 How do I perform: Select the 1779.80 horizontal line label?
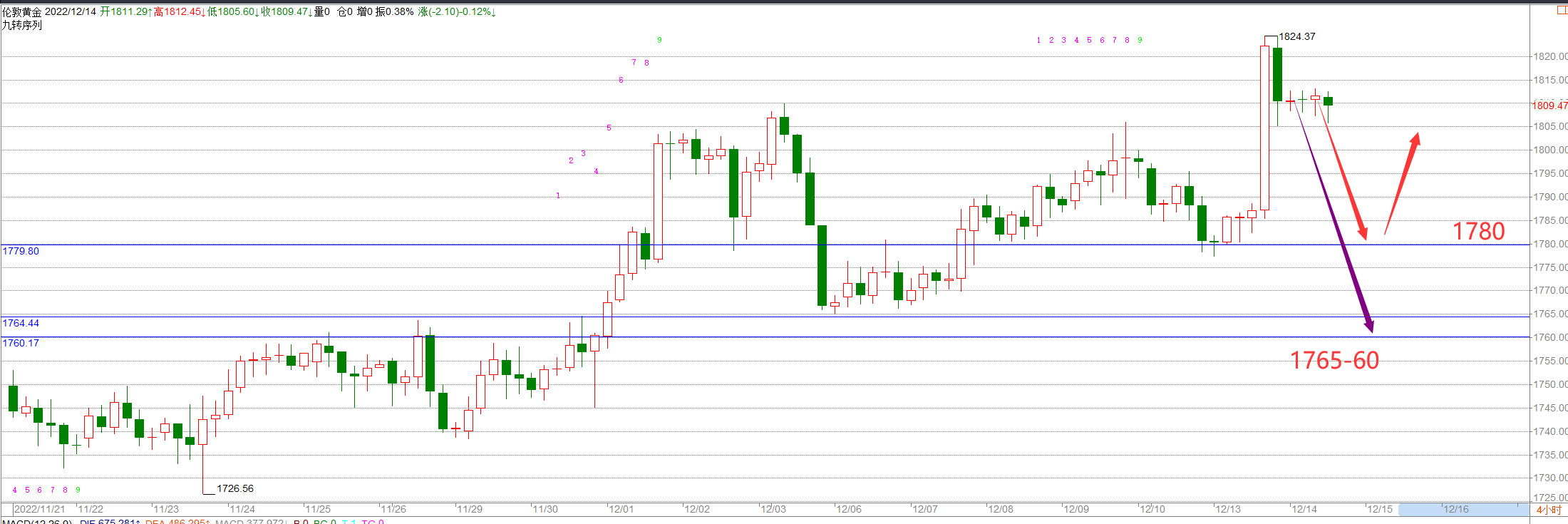coord(21,251)
